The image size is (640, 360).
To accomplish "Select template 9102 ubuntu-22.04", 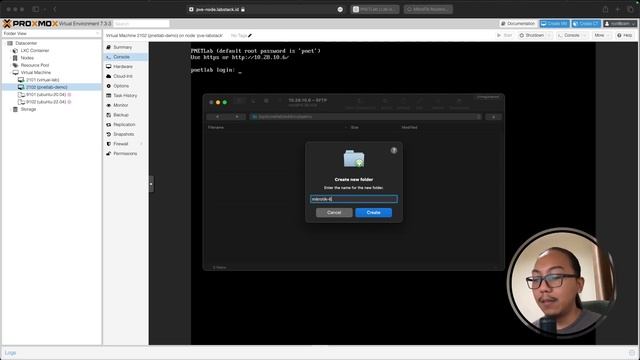I will tap(46, 102).
